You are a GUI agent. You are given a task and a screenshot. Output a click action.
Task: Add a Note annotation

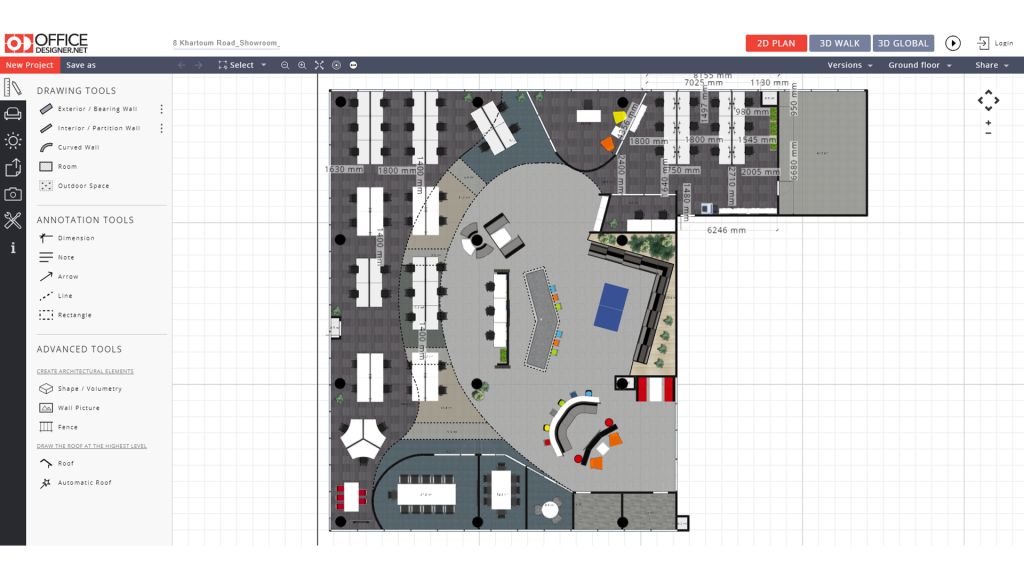(57, 257)
